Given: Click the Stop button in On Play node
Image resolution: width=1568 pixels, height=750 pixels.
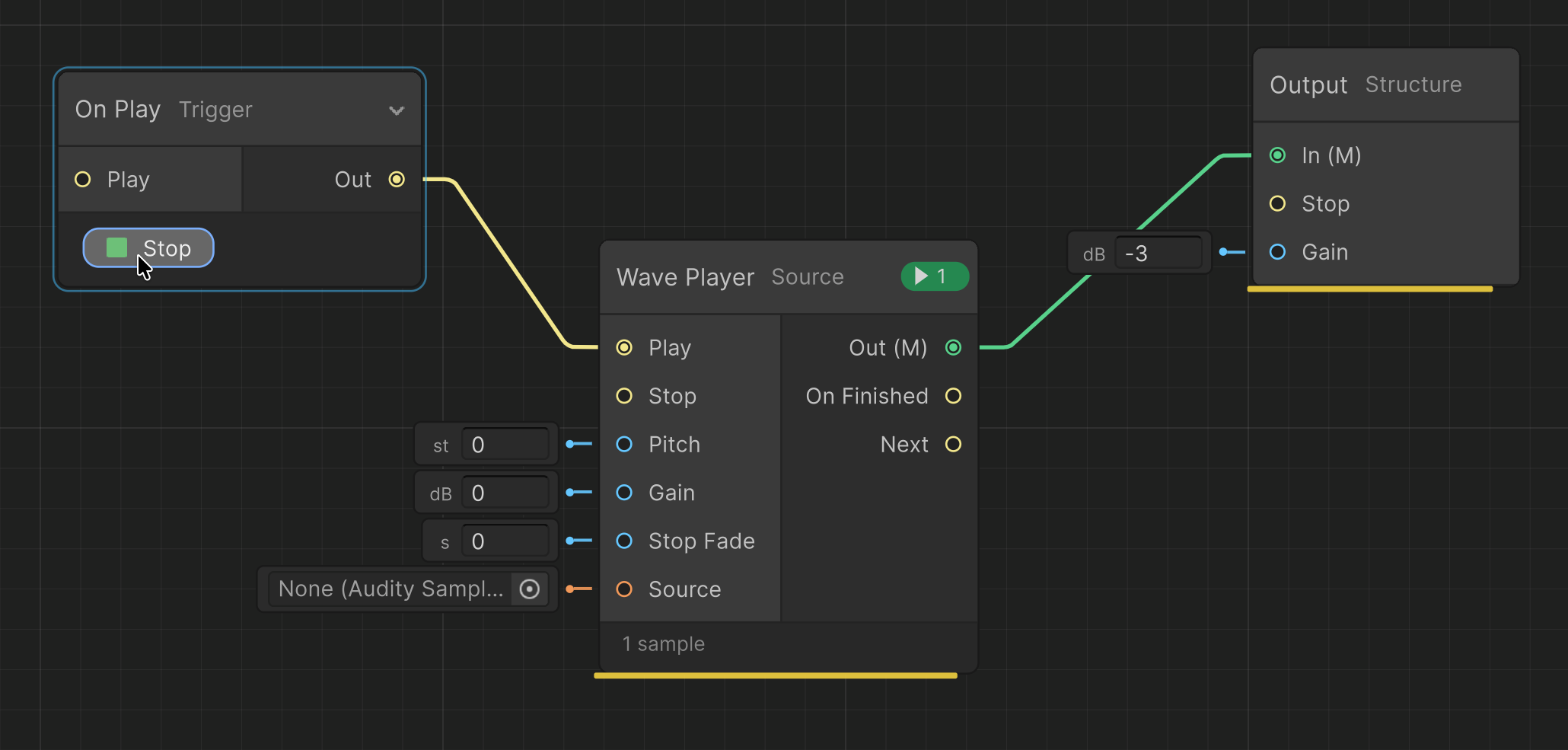Looking at the screenshot, I should tap(148, 248).
